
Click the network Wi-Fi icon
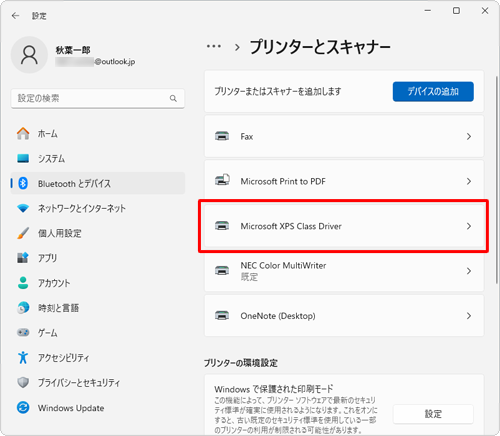[23, 208]
